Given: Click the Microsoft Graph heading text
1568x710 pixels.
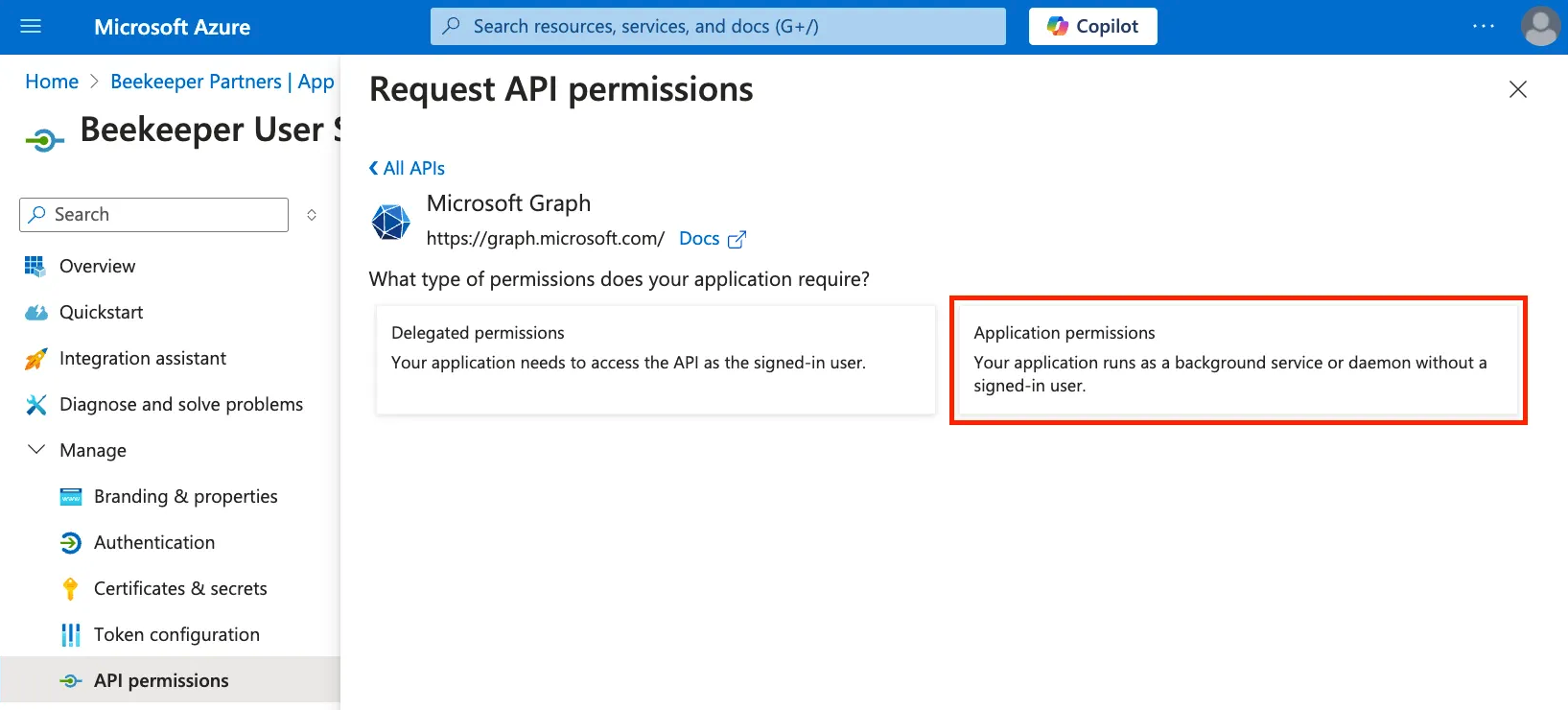Looking at the screenshot, I should [x=509, y=203].
